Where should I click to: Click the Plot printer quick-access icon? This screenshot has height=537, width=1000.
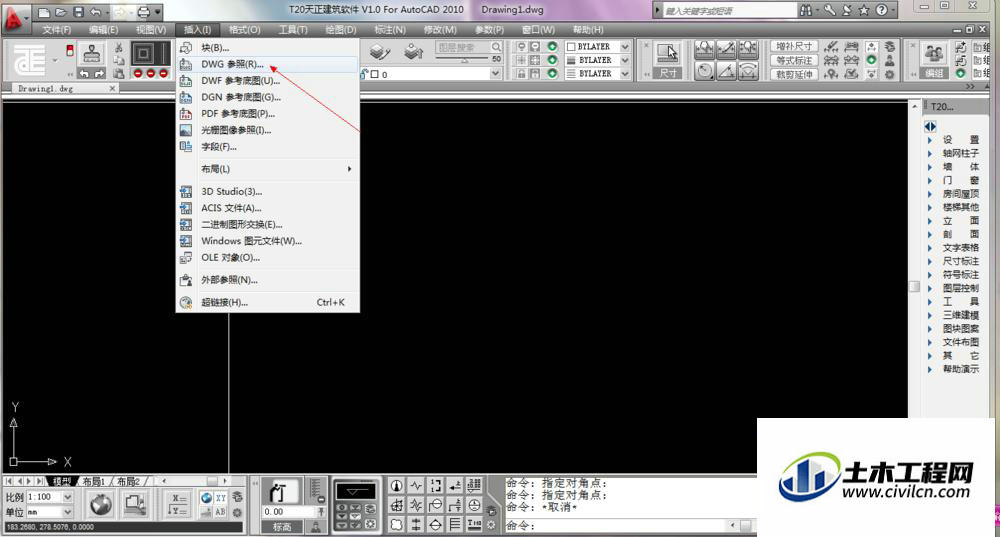pos(143,11)
